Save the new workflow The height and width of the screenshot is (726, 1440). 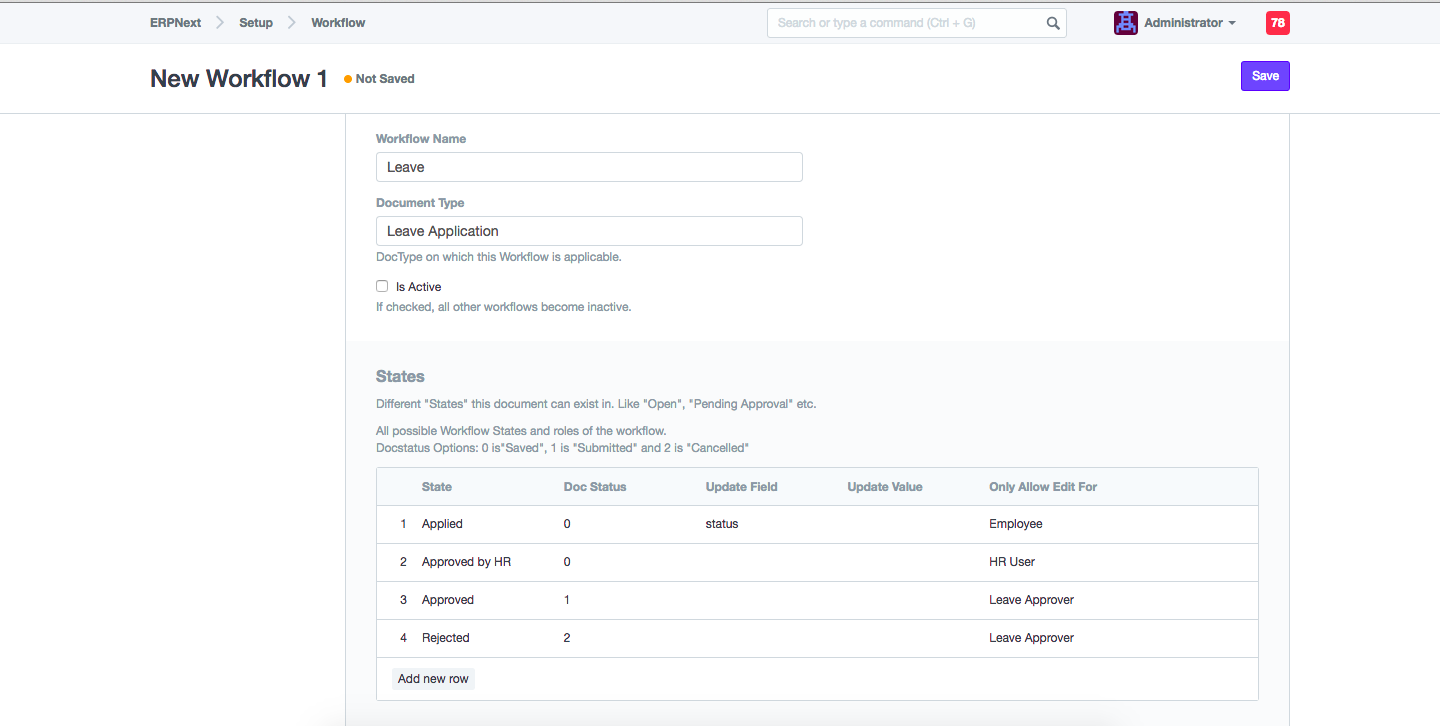click(1265, 76)
